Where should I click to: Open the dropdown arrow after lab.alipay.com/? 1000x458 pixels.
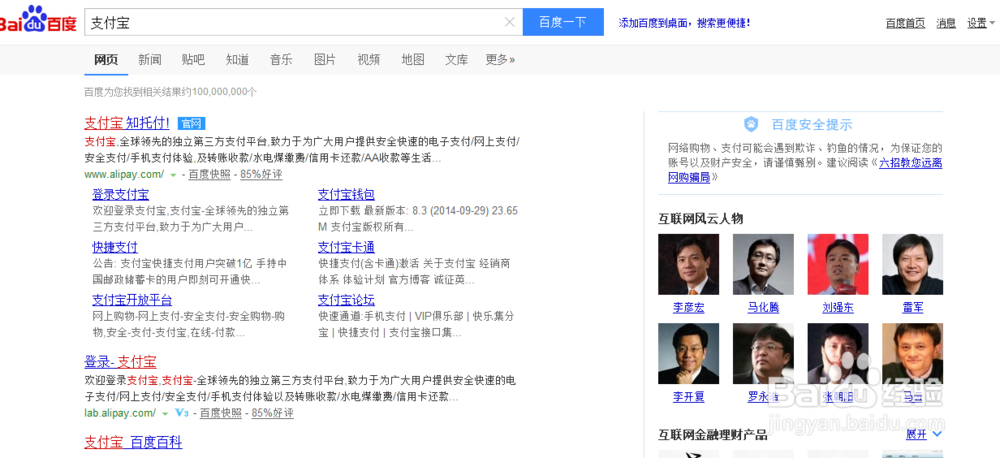point(165,413)
